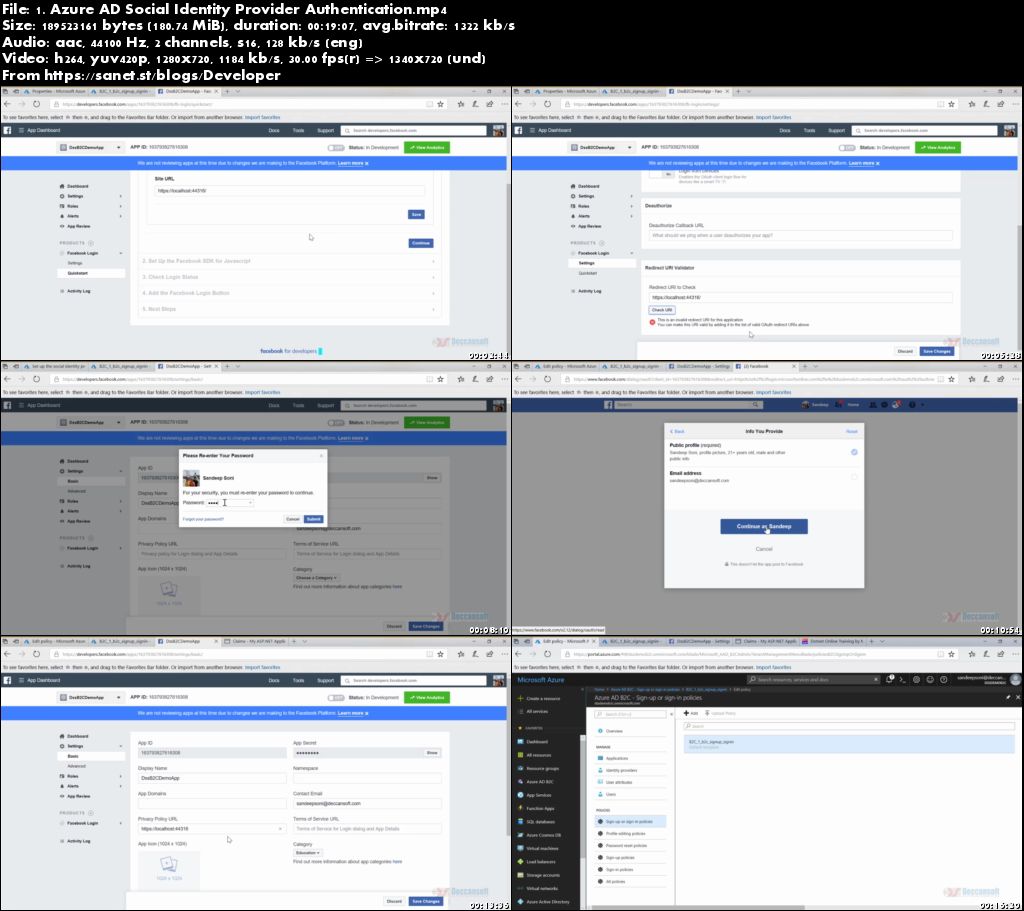
Task: Open All services in Azure sidebar
Action: click(534, 711)
